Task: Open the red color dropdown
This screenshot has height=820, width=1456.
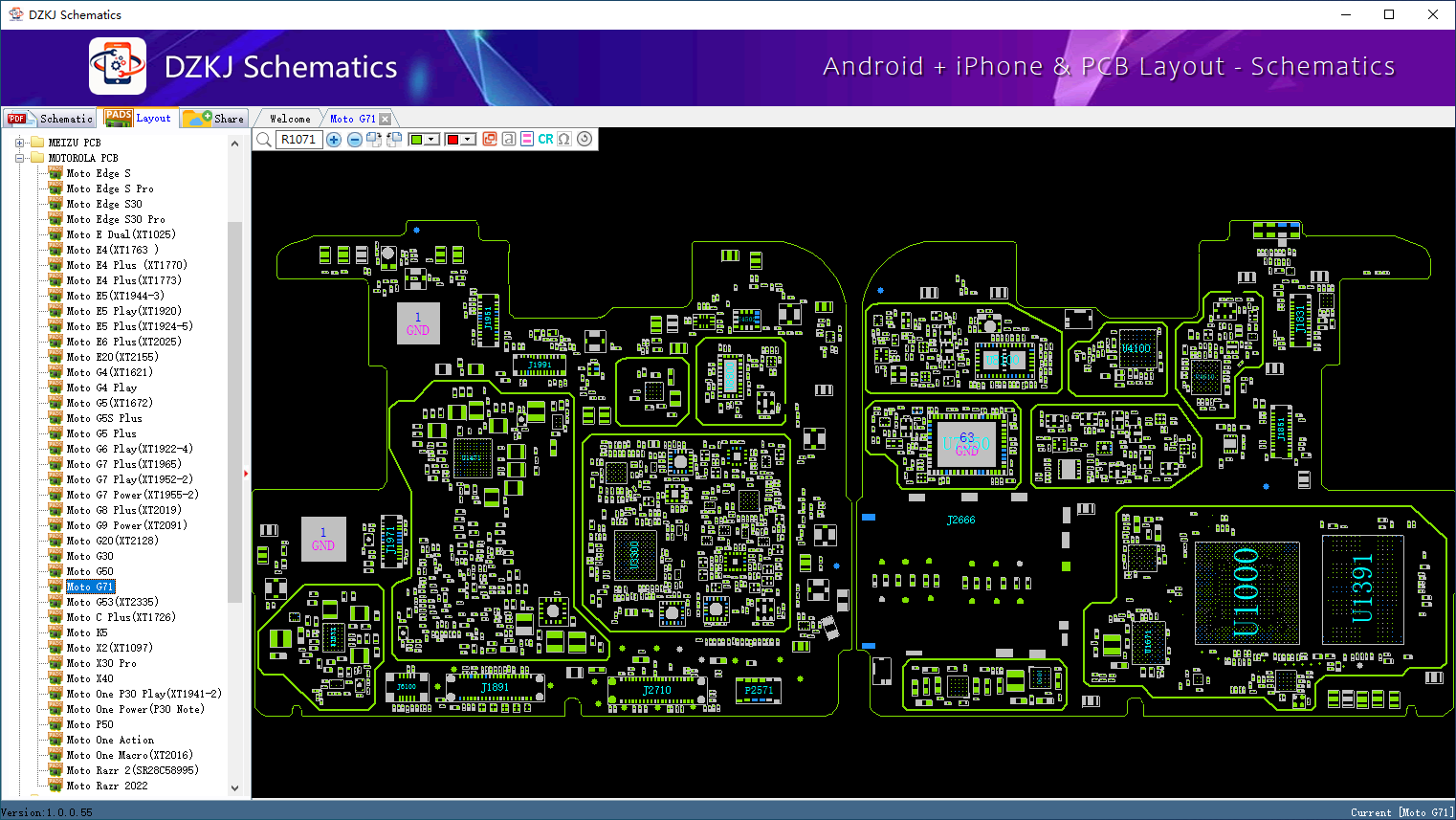Action: (468, 140)
